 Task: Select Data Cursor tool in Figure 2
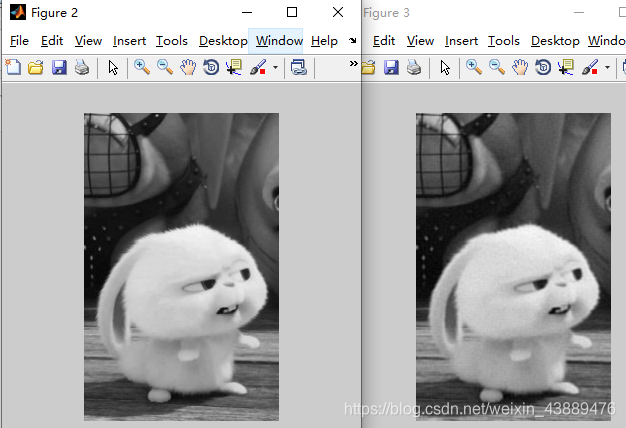click(x=234, y=67)
